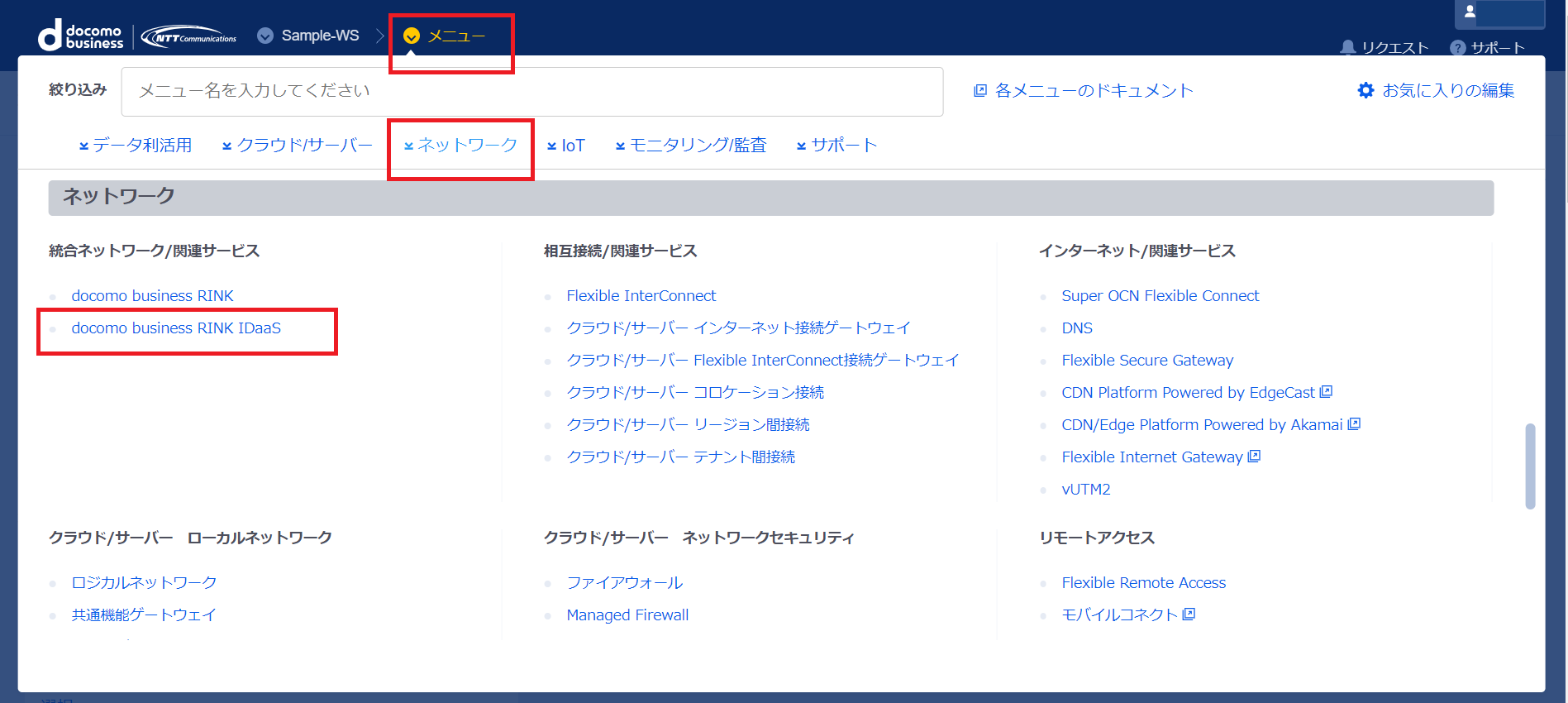The height and width of the screenshot is (703, 1568).
Task: Open 共通機能ゲートウェイ
Action: point(144,615)
